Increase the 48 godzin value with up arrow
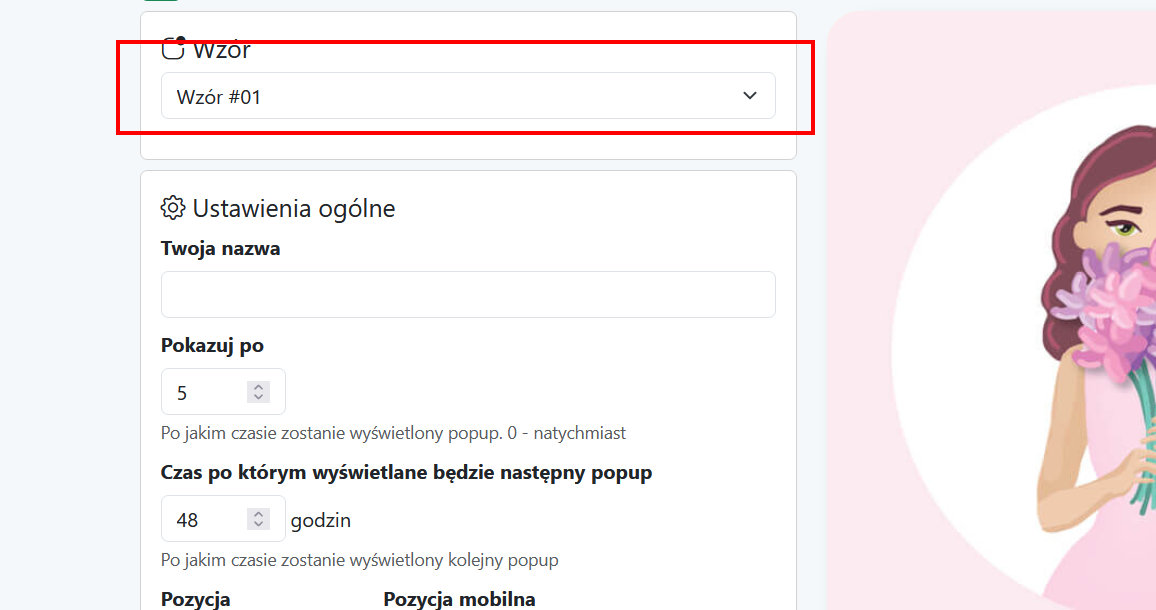This screenshot has width=1156, height=610. (258, 513)
